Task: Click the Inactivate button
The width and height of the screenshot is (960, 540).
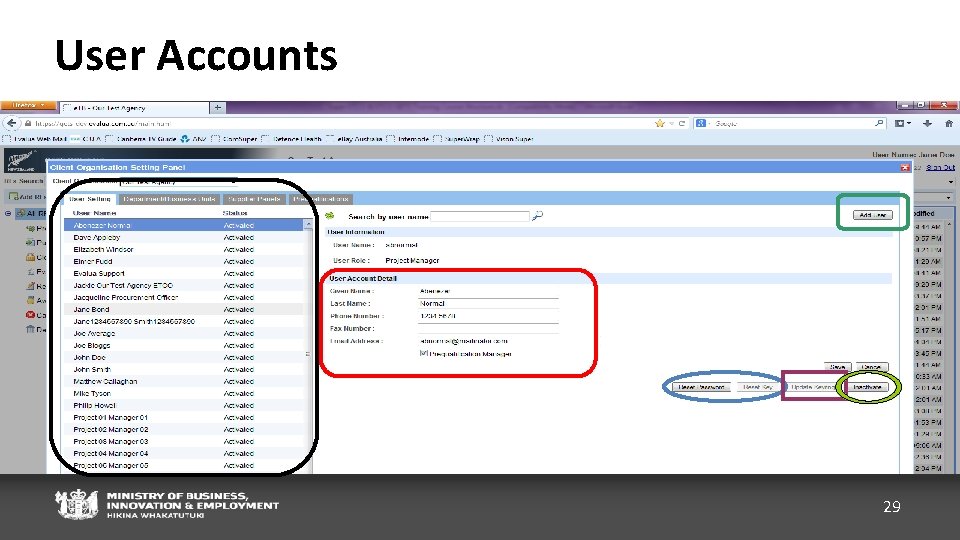Action: [868, 387]
